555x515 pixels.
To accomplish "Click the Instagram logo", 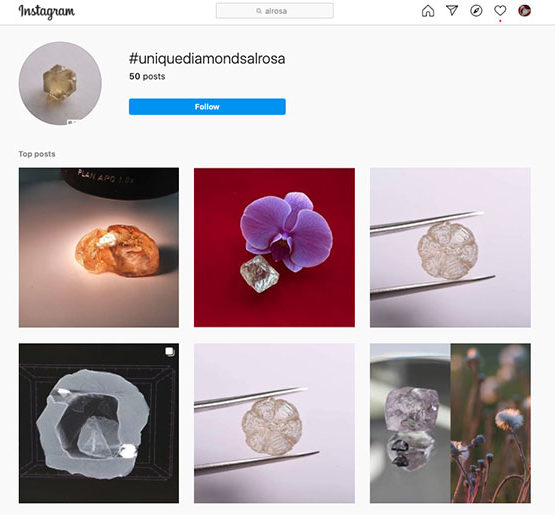I will [x=46, y=11].
